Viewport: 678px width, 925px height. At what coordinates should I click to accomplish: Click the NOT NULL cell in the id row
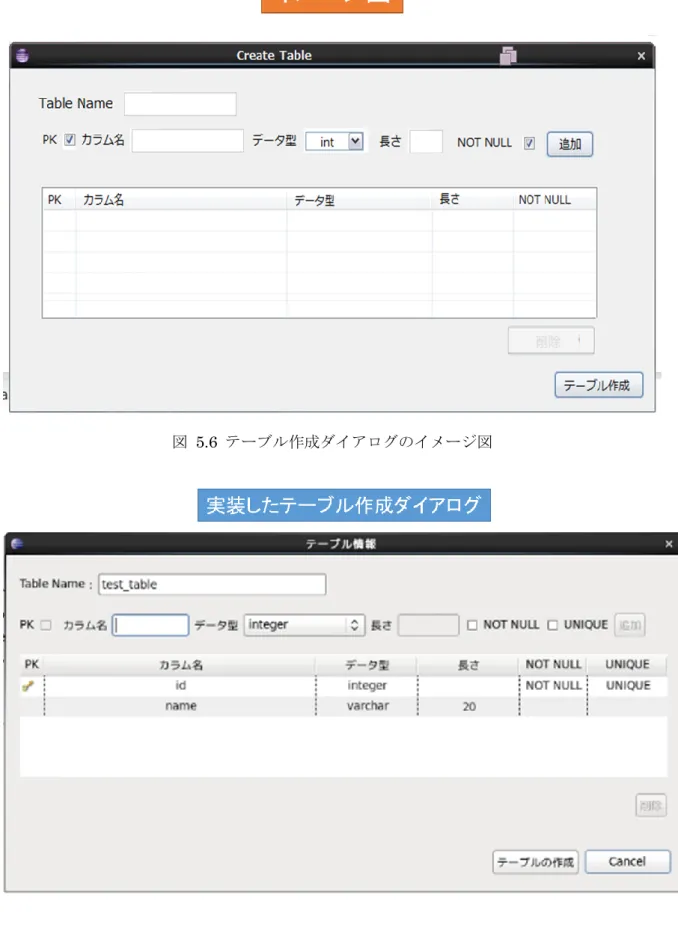point(553,685)
